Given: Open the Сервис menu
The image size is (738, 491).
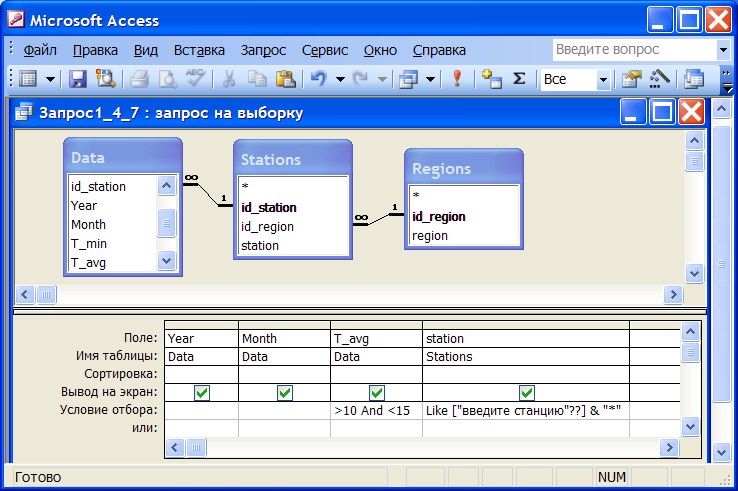Looking at the screenshot, I should (x=325, y=50).
